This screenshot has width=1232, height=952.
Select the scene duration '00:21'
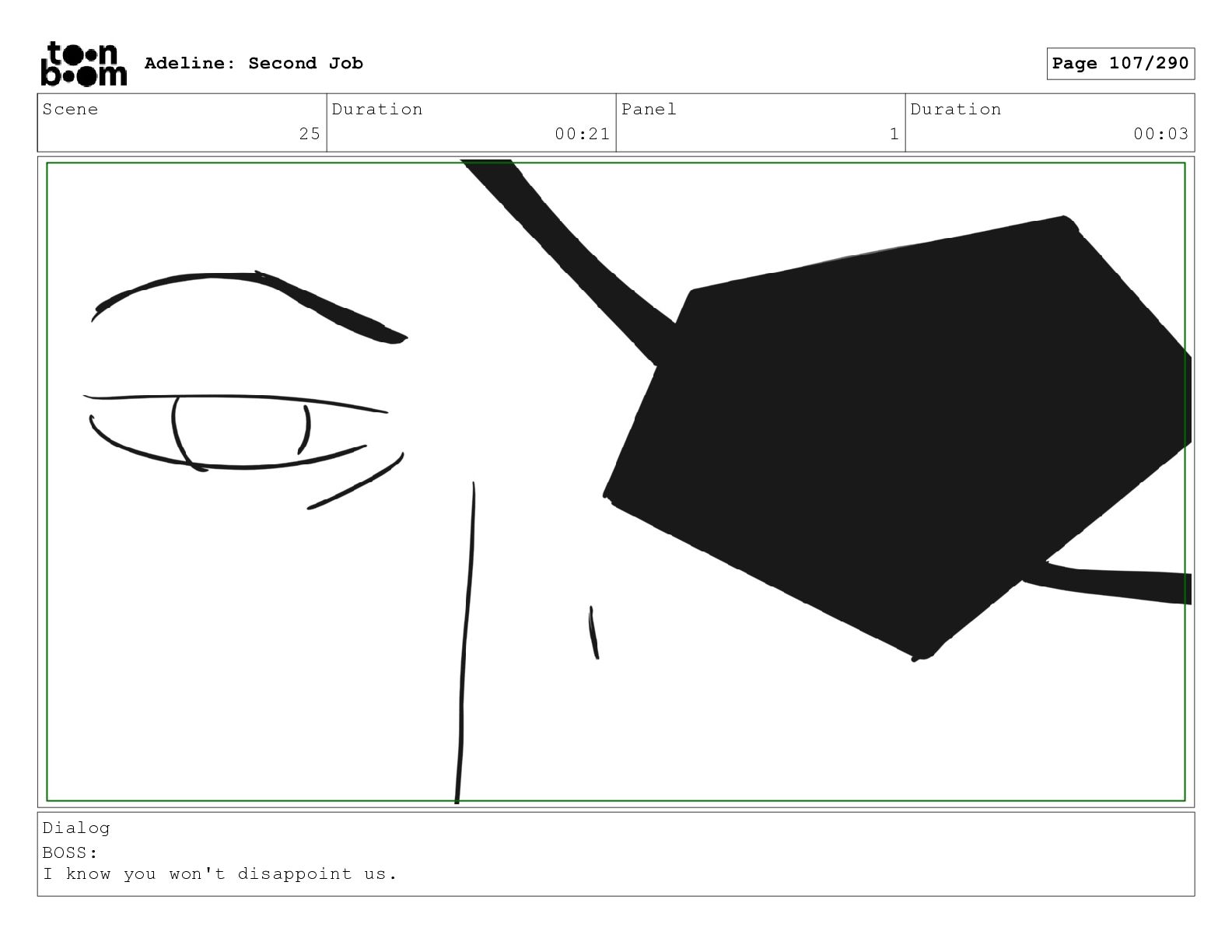pos(582,134)
